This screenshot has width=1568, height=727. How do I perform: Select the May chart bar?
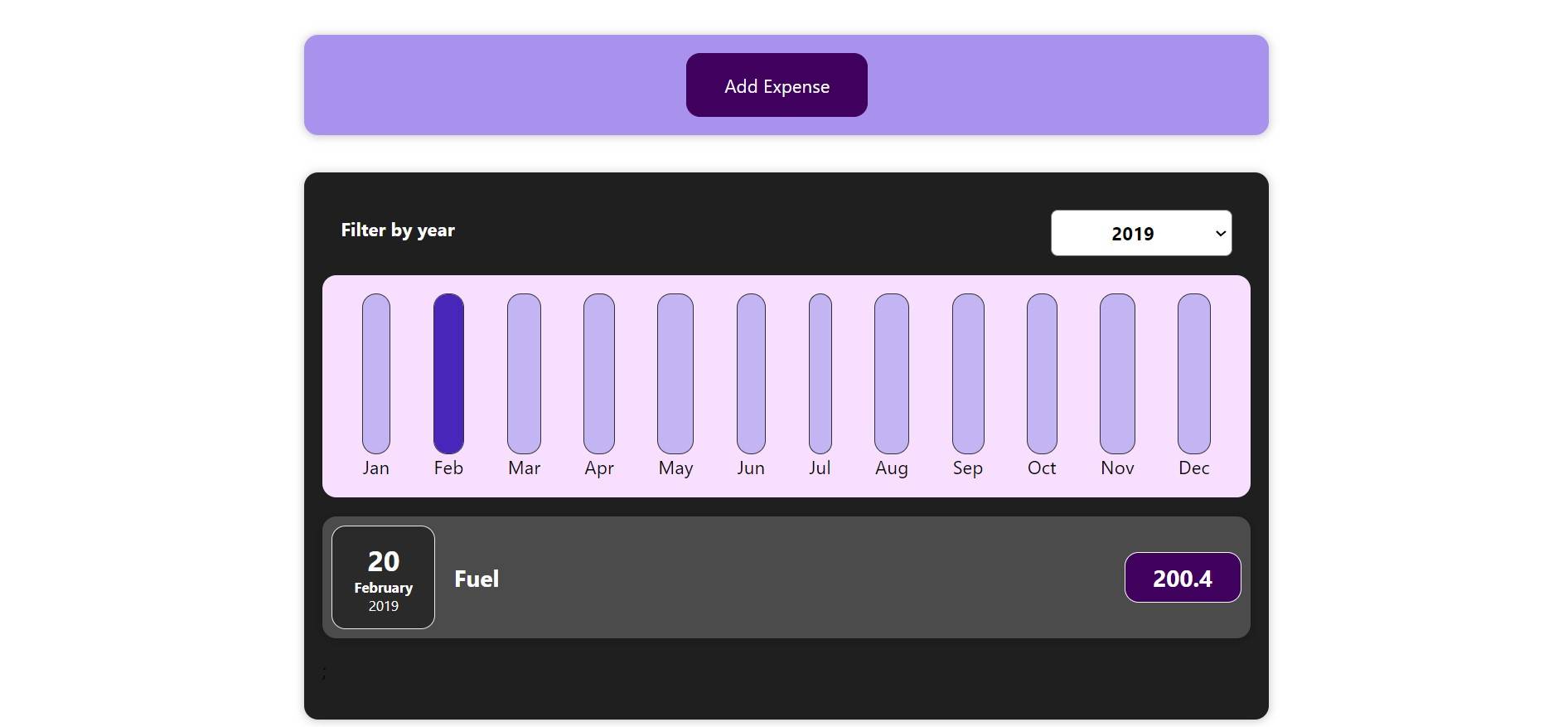(x=675, y=374)
